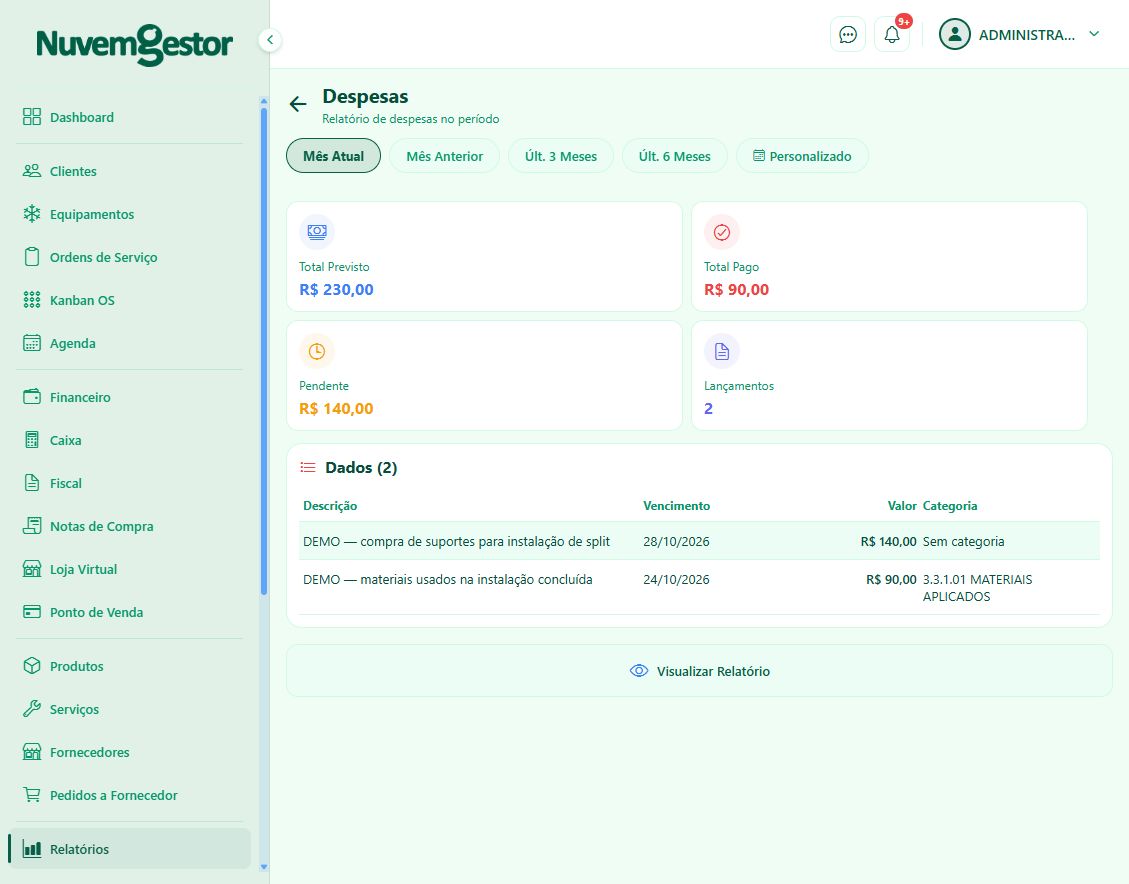The height and width of the screenshot is (884, 1129).
Task: Click the sidebar vertical scrollbar
Action: tap(264, 351)
